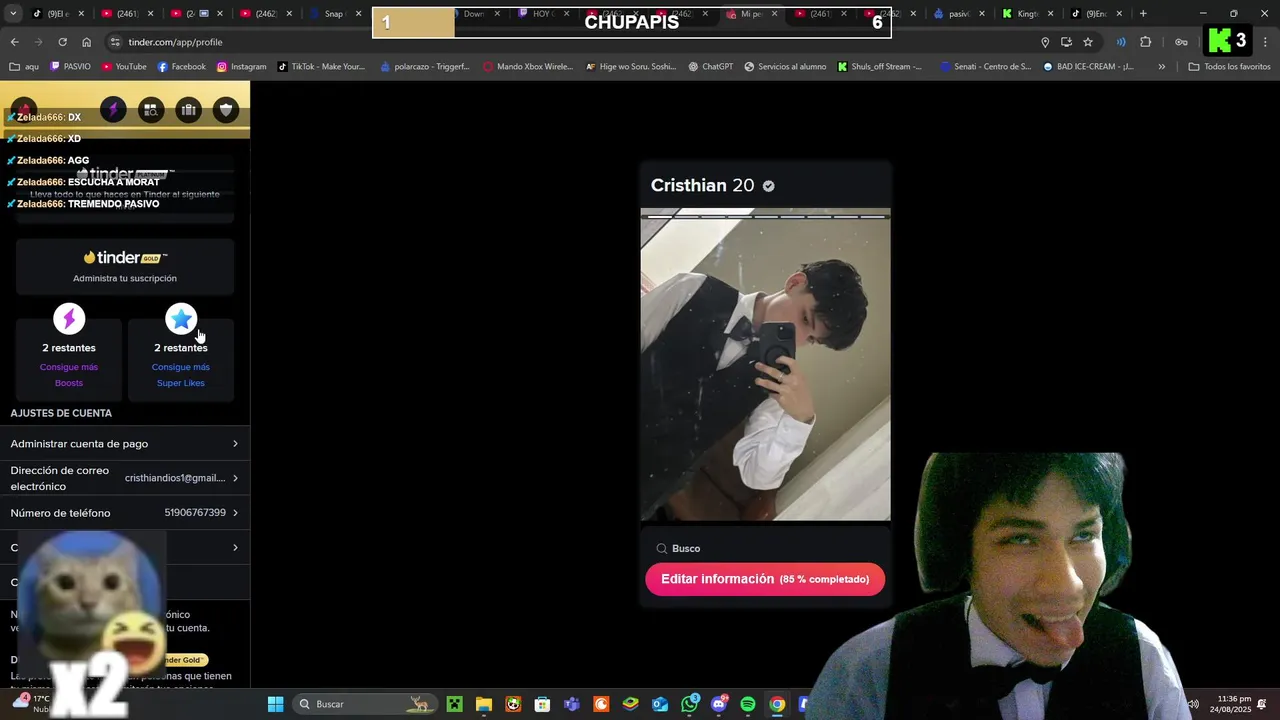Screen dimensions: 1280x720
Task: Click the tinder.com/app/profile address bar
Action: click(x=570, y=42)
